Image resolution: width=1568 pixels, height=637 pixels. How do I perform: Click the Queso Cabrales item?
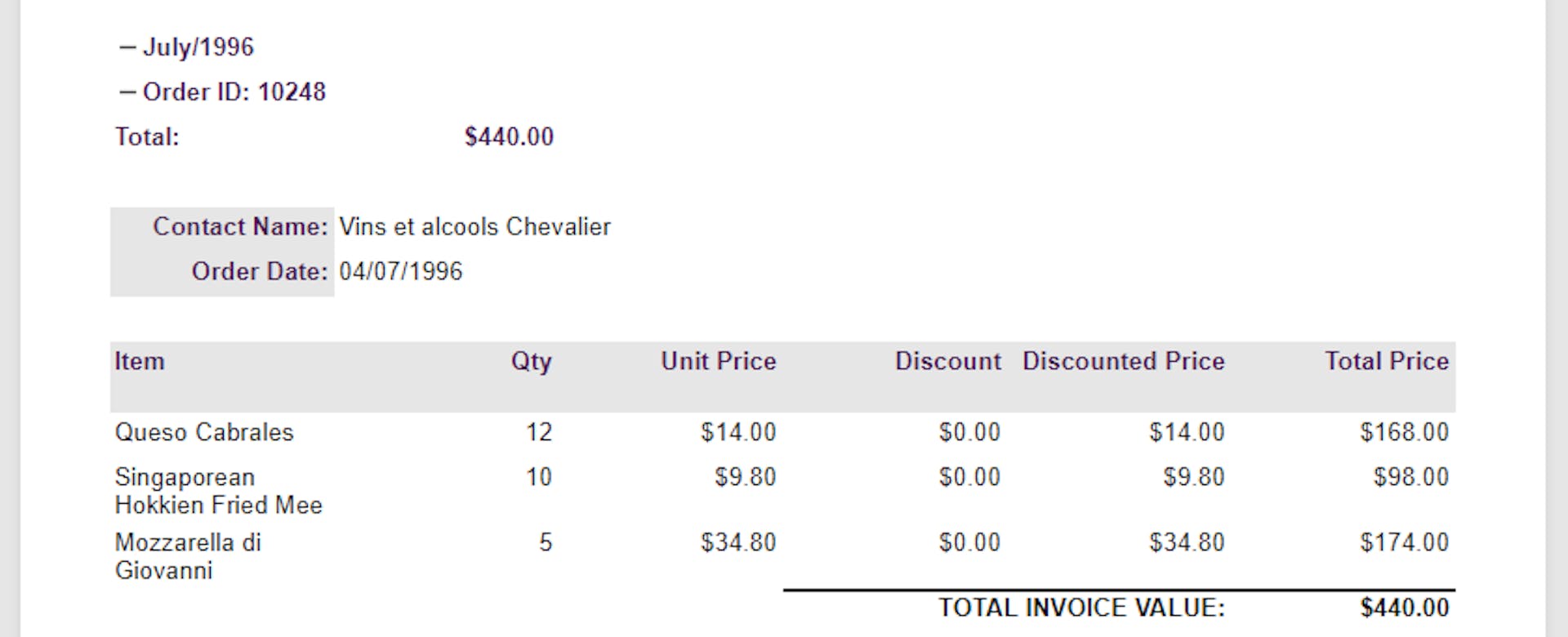[204, 432]
